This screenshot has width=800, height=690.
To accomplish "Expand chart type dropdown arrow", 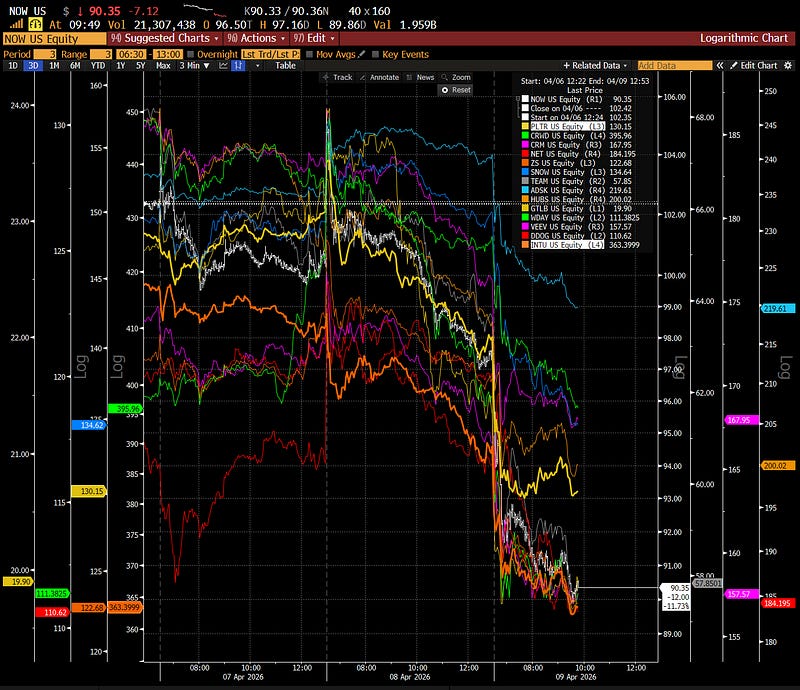I will (258, 65).
